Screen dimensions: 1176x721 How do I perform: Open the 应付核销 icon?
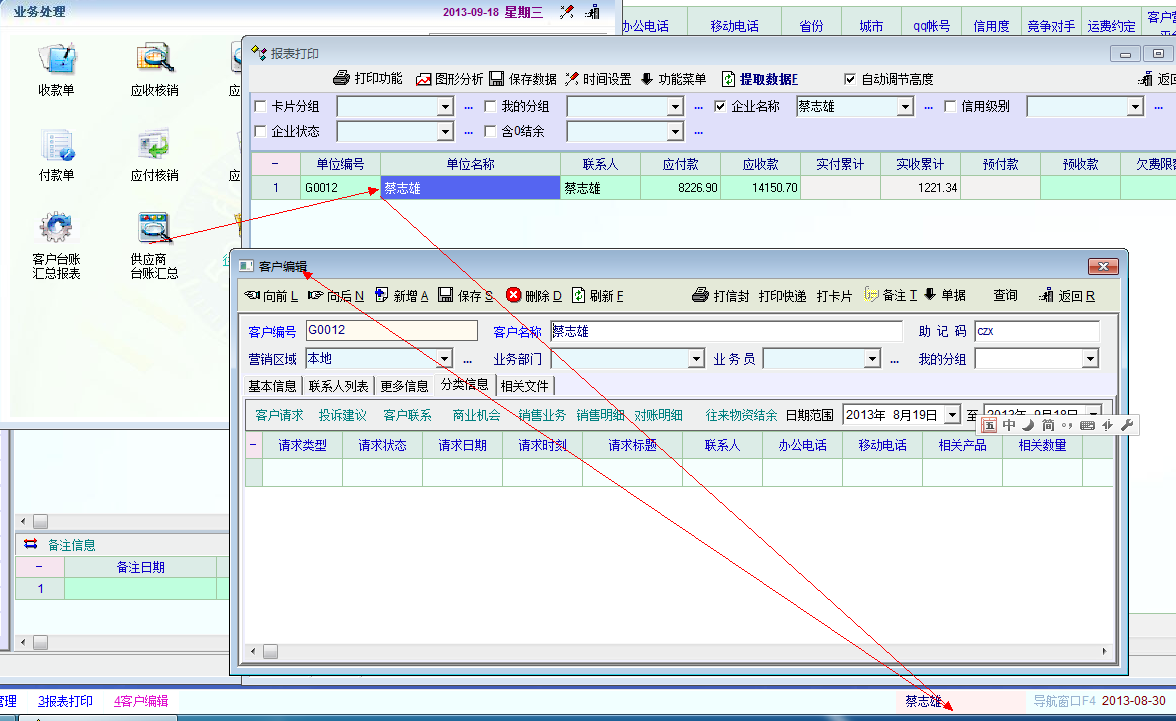tap(155, 147)
